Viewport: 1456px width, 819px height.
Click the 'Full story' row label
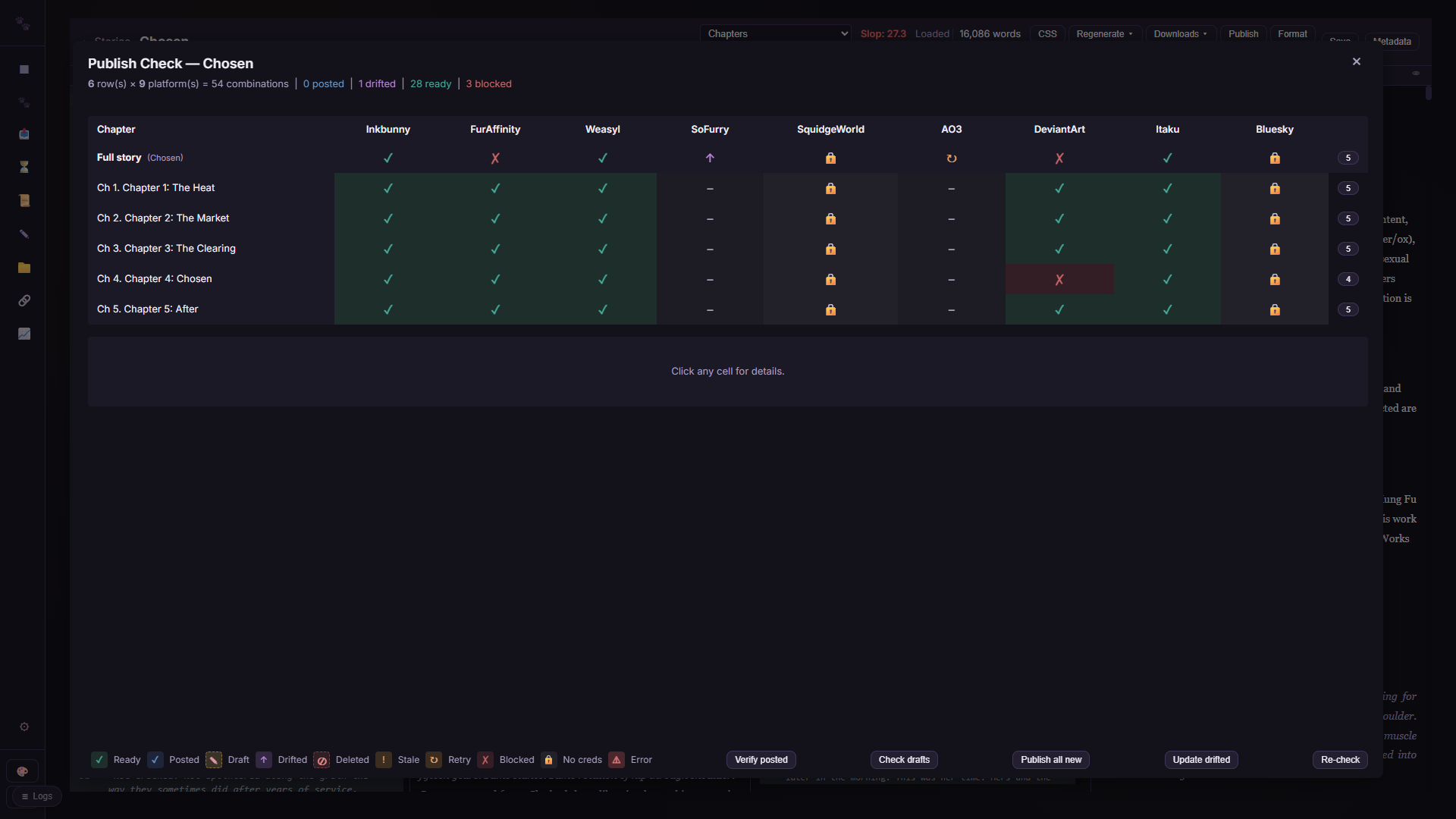[x=119, y=158]
